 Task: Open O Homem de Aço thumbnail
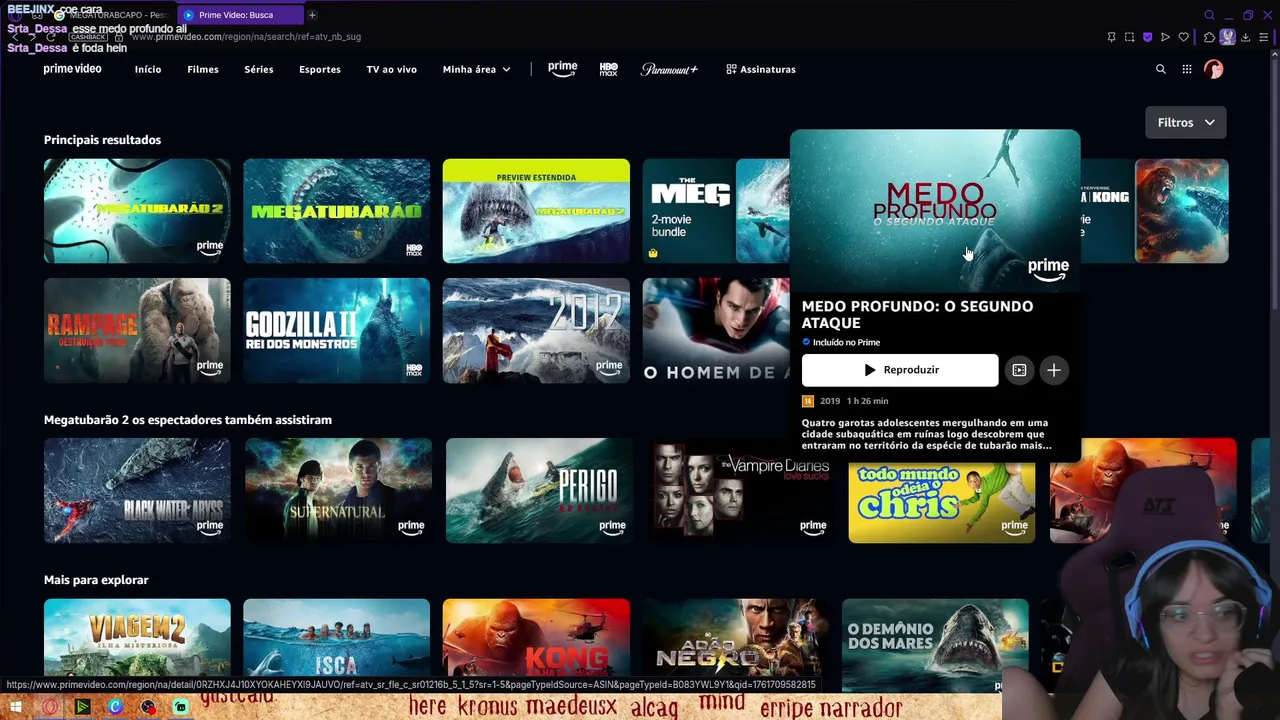(x=715, y=331)
